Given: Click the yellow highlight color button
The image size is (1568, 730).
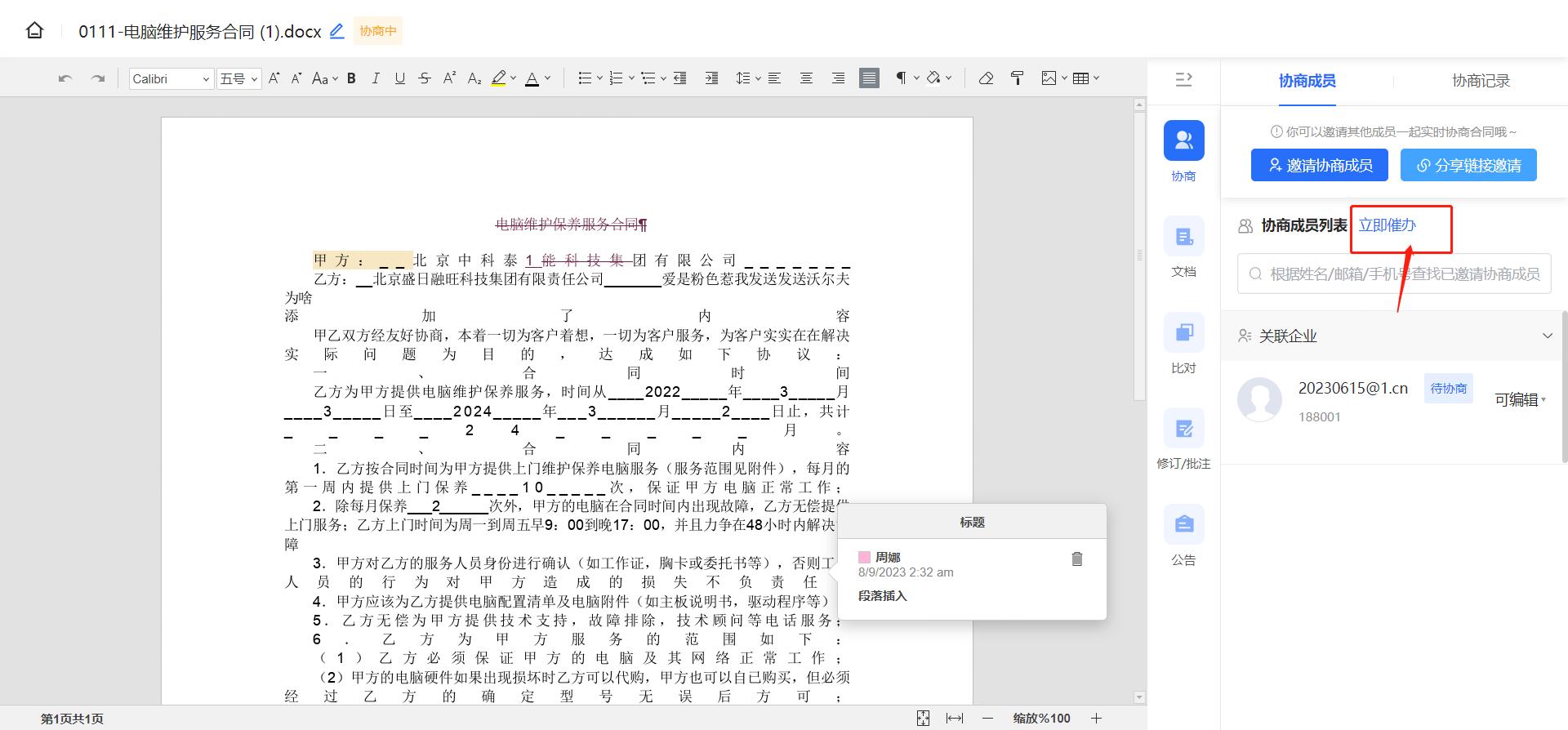Looking at the screenshot, I should [x=498, y=78].
